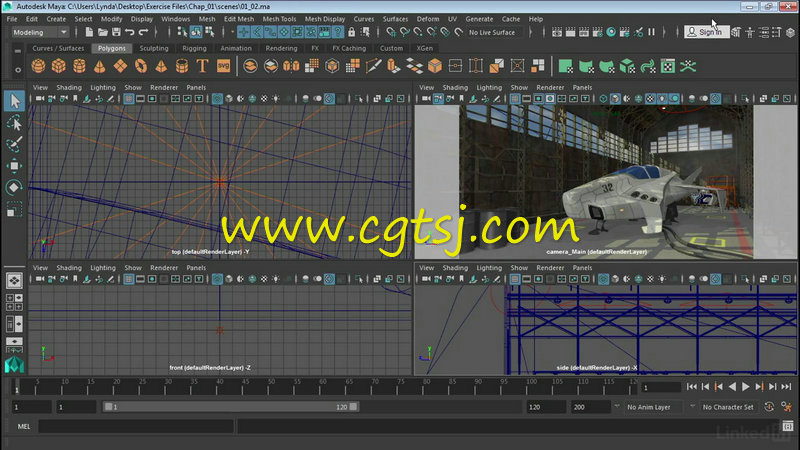Switch to the single perspective view layout

(x=14, y=281)
